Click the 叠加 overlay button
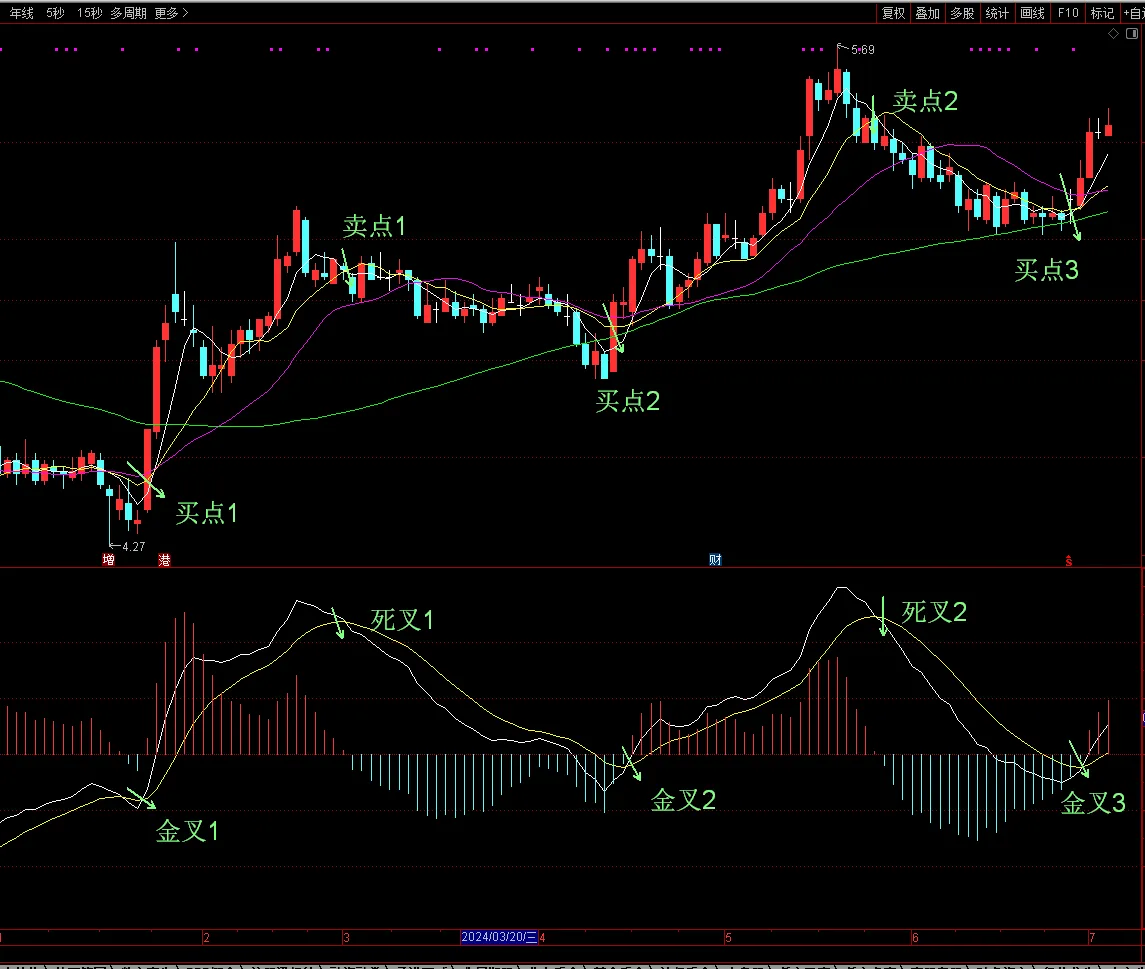This screenshot has width=1145, height=969. 927,13
